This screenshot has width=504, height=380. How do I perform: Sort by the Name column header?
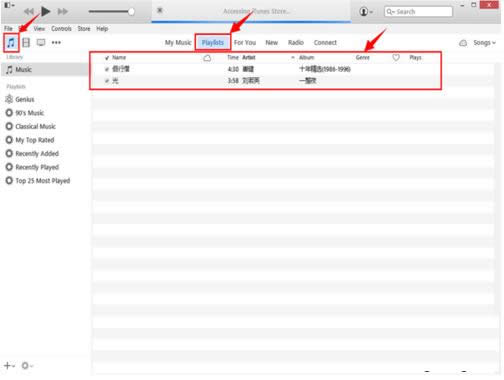click(x=119, y=58)
